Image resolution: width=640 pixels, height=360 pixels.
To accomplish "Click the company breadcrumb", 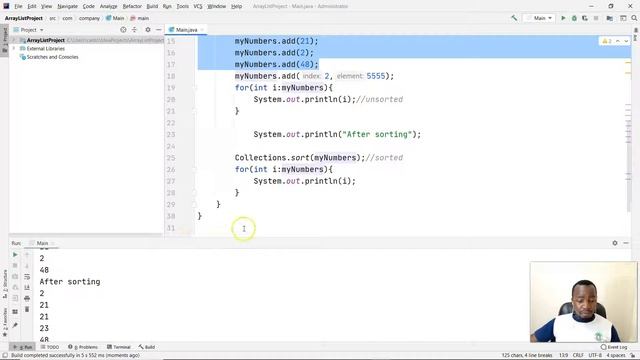I will coord(89,18).
